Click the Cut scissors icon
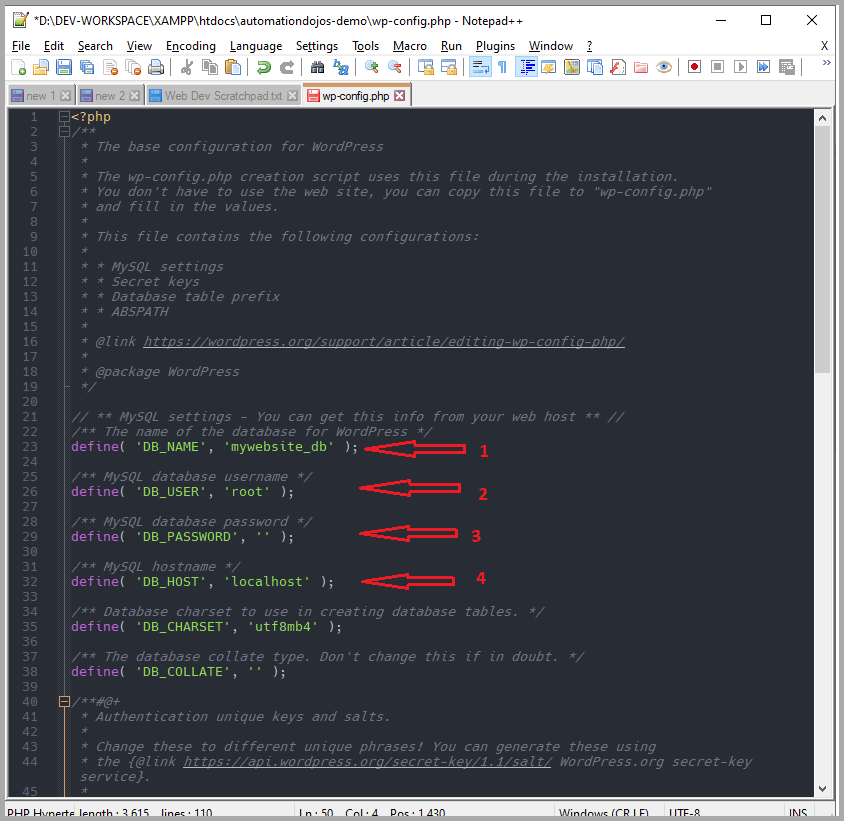844x821 pixels. (186, 67)
